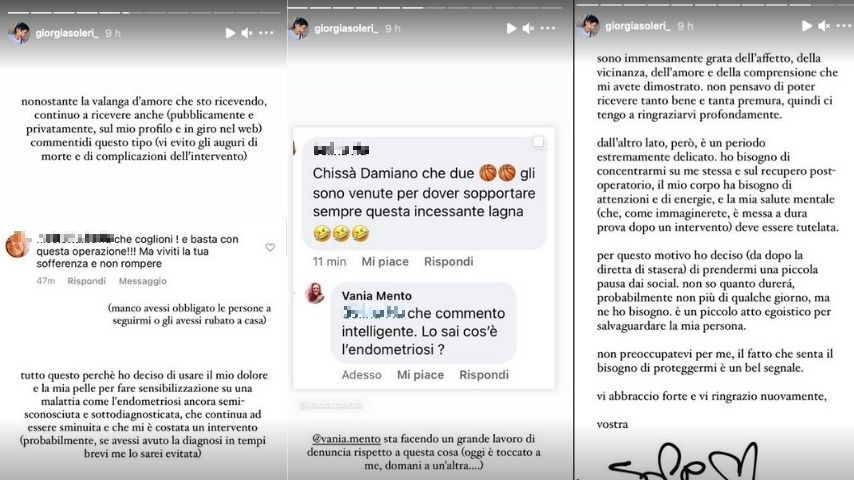Play the middle story with the play icon
Image resolution: width=854 pixels, height=480 pixels.
pos(511,28)
